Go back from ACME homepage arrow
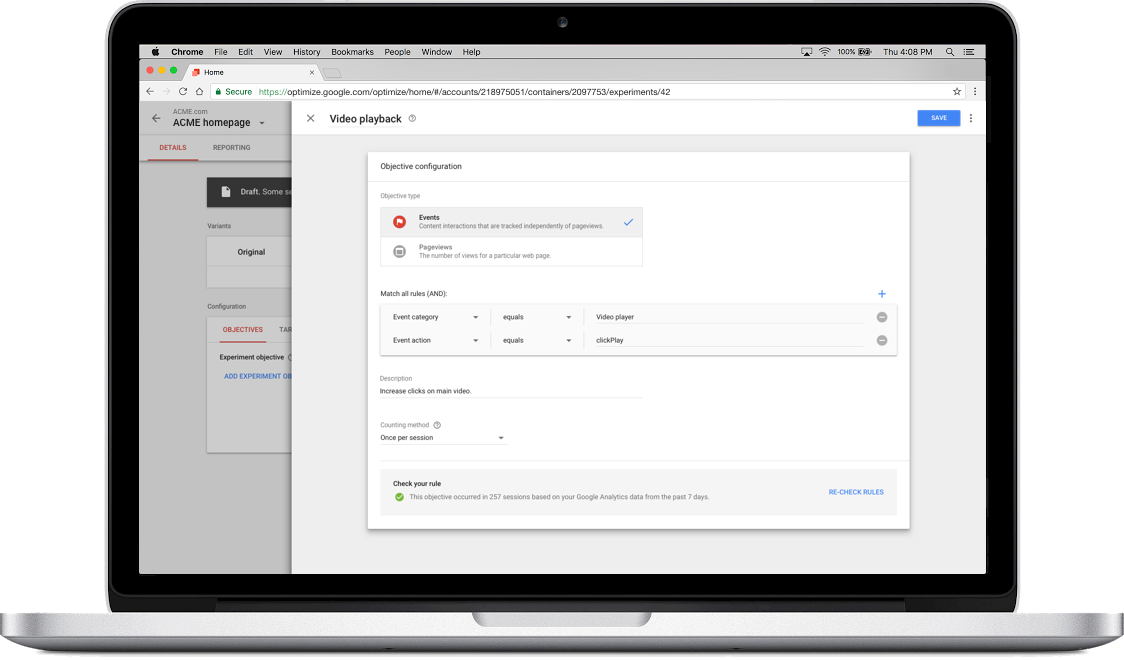 coord(156,118)
